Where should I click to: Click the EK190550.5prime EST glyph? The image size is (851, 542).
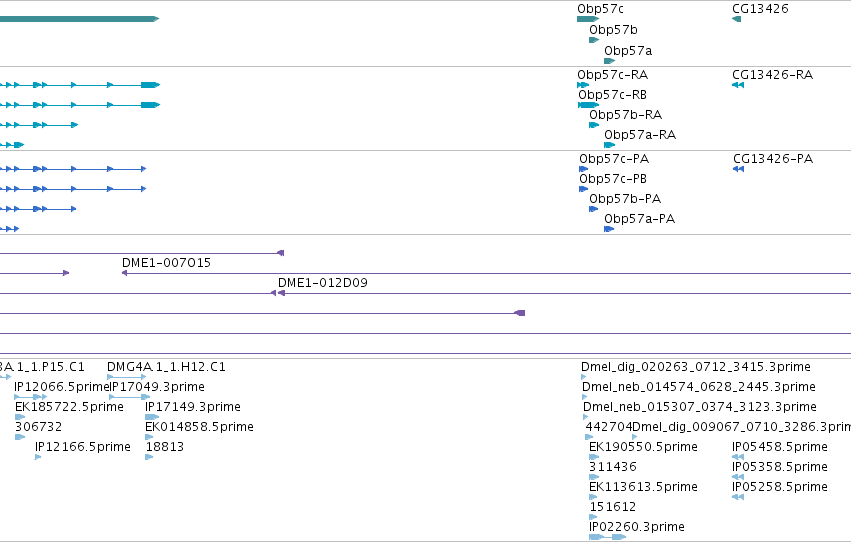(x=594, y=457)
